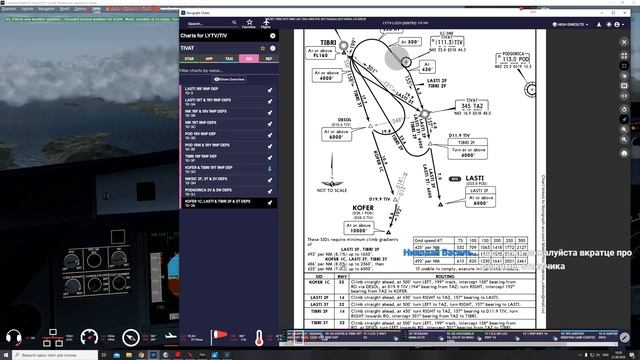Image resolution: width=640 pixels, height=360 pixels.
Task: Click the pinned charts strip horizontal scrollbar
Action: pos(448,344)
